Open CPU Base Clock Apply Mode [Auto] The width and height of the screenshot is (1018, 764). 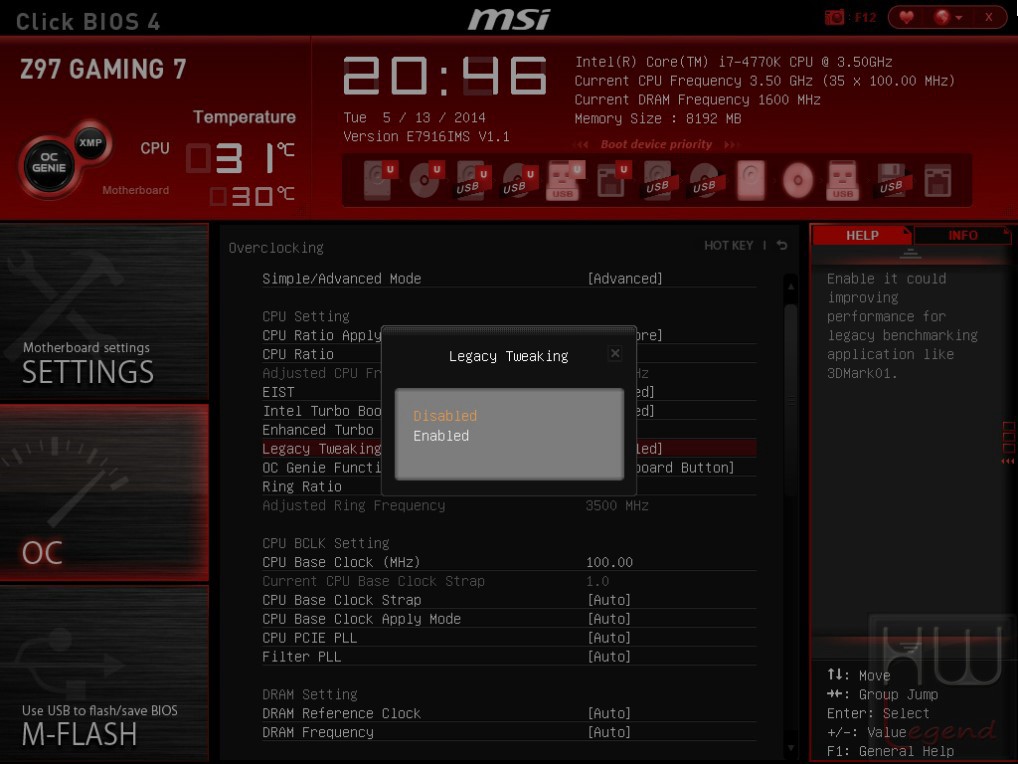coord(608,619)
